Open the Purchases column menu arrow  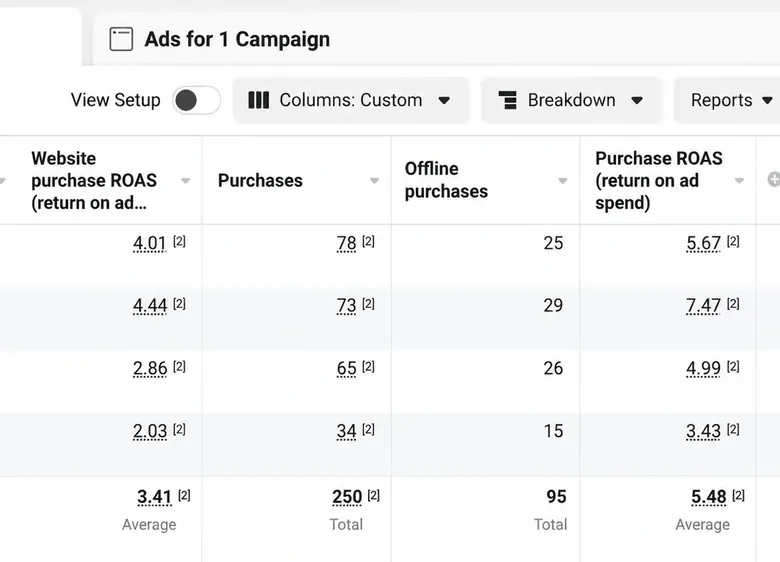(375, 181)
